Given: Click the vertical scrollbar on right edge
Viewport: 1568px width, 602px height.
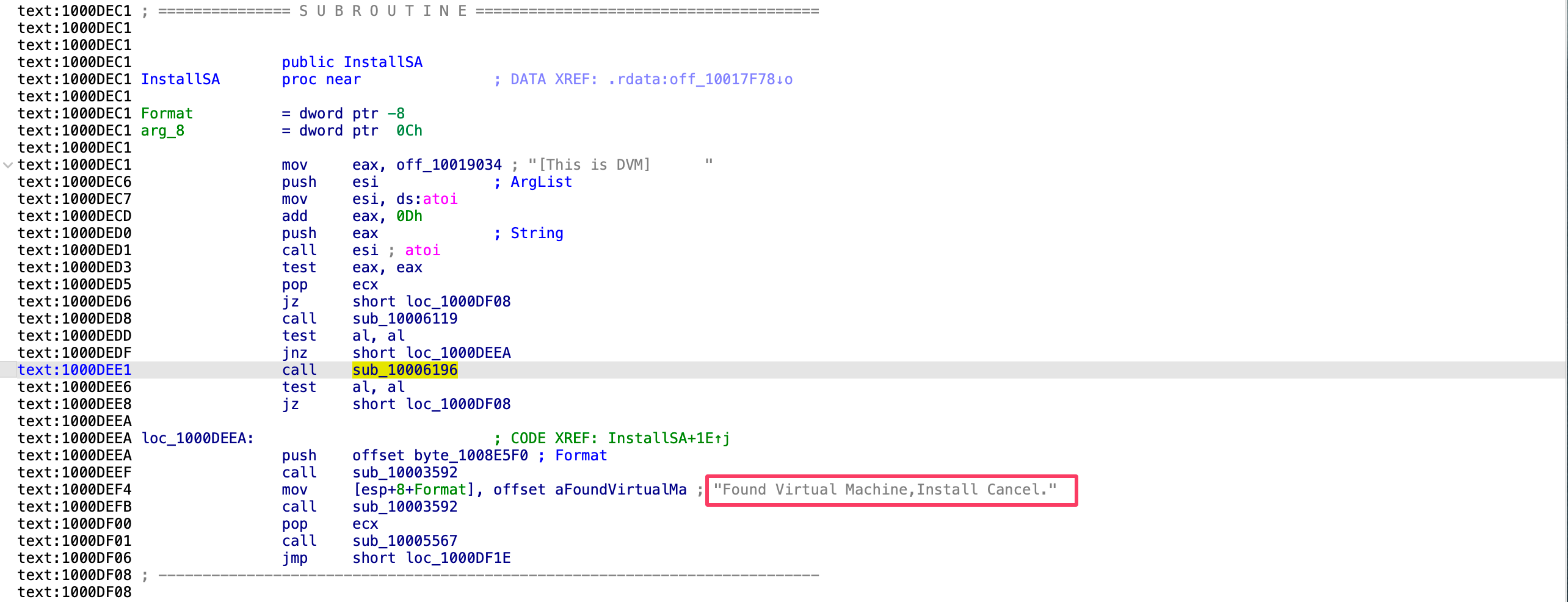Looking at the screenshot, I should pyautogui.click(x=1566, y=301).
